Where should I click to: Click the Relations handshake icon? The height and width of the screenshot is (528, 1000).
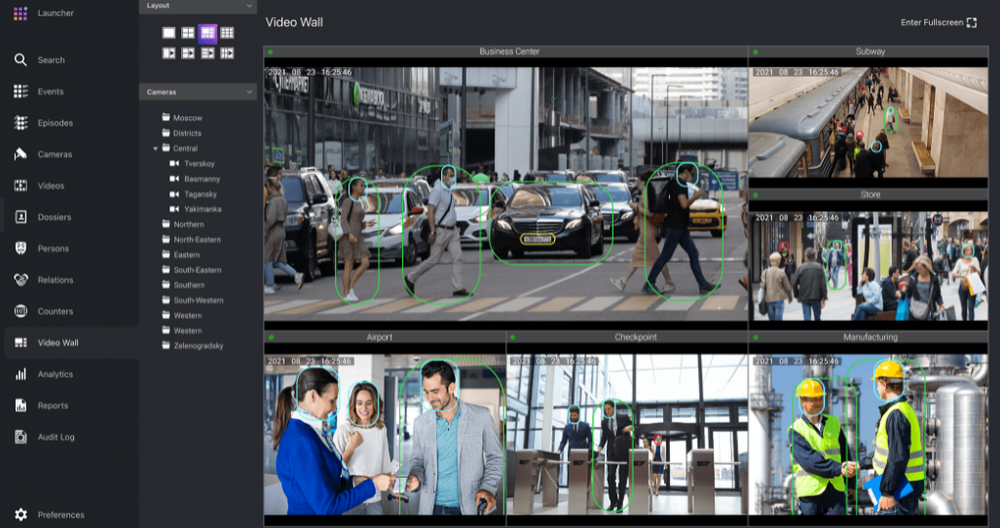pos(20,279)
